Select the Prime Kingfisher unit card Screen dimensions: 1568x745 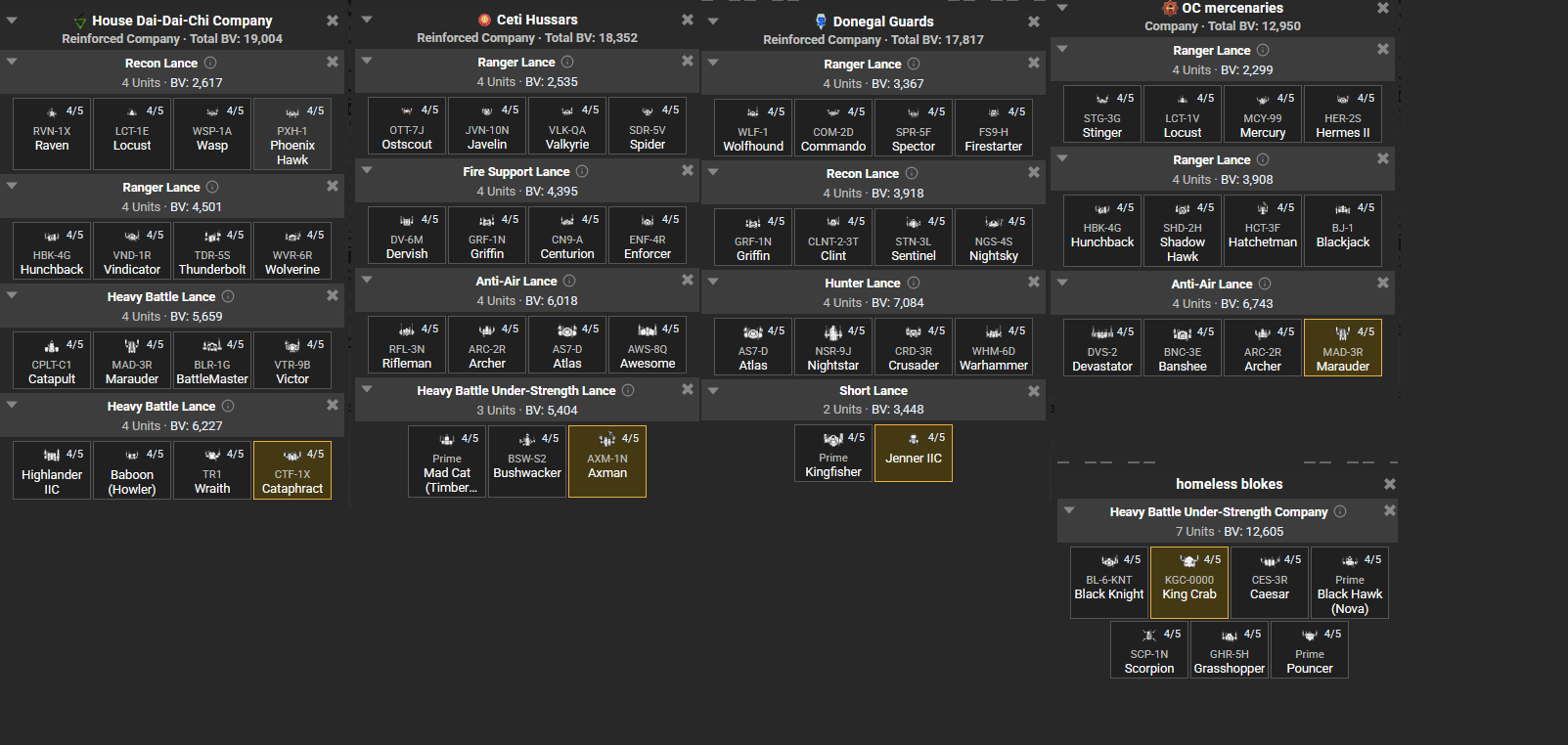coord(833,454)
